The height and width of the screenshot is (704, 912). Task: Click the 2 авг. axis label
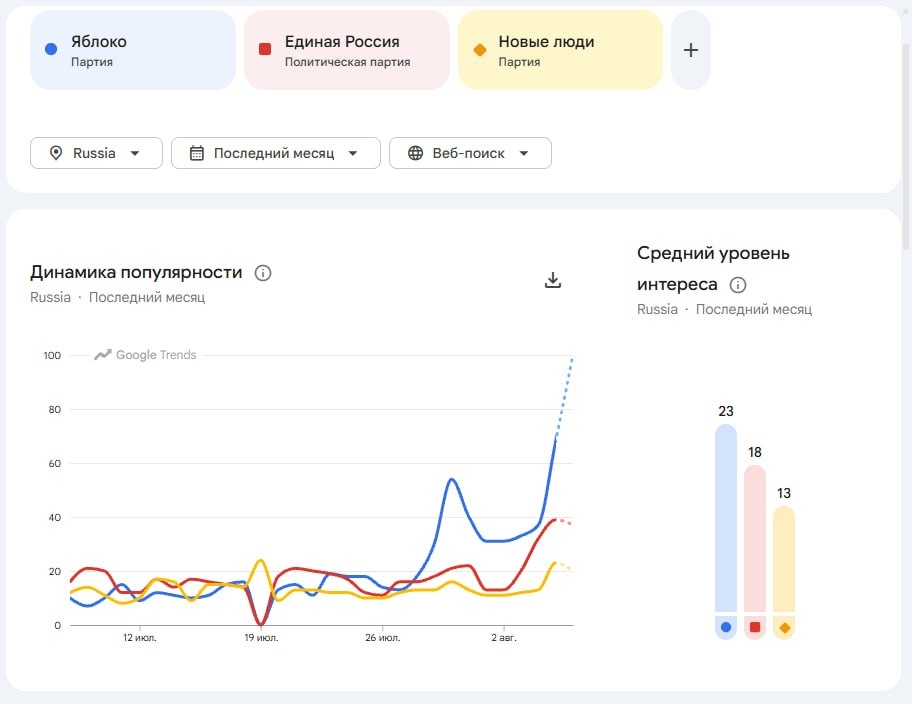click(x=504, y=638)
